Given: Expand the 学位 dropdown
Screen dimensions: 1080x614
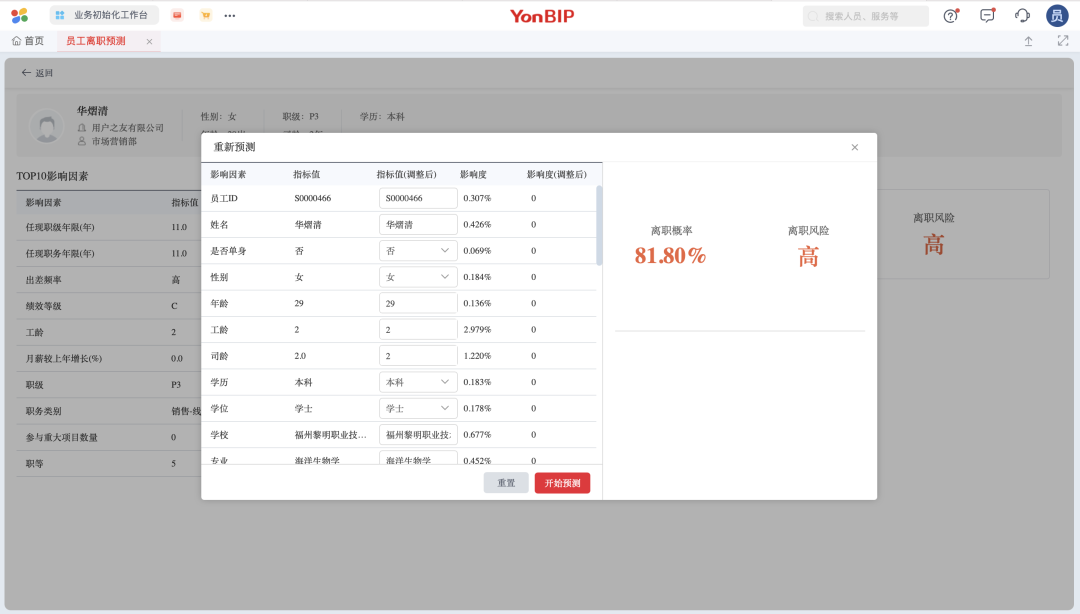Looking at the screenshot, I should 418,409.
